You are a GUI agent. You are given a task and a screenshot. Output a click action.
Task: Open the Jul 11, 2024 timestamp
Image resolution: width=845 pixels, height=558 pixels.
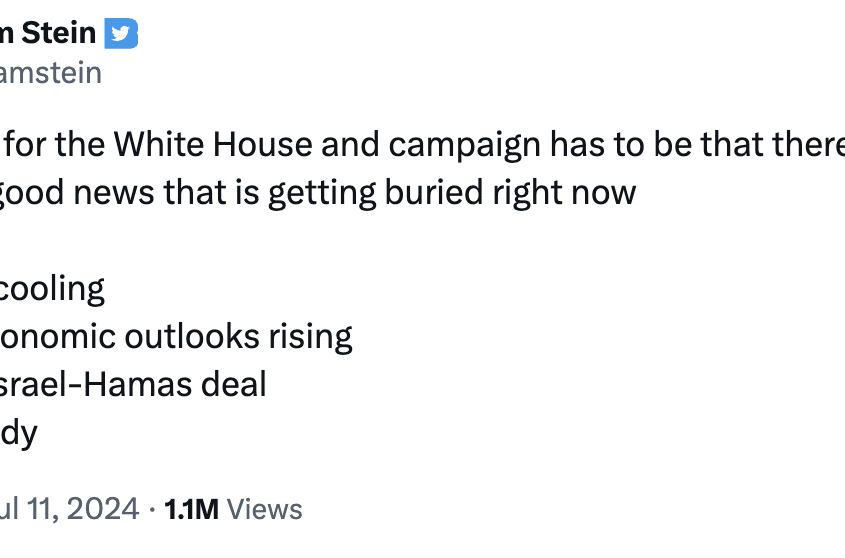pos(68,509)
